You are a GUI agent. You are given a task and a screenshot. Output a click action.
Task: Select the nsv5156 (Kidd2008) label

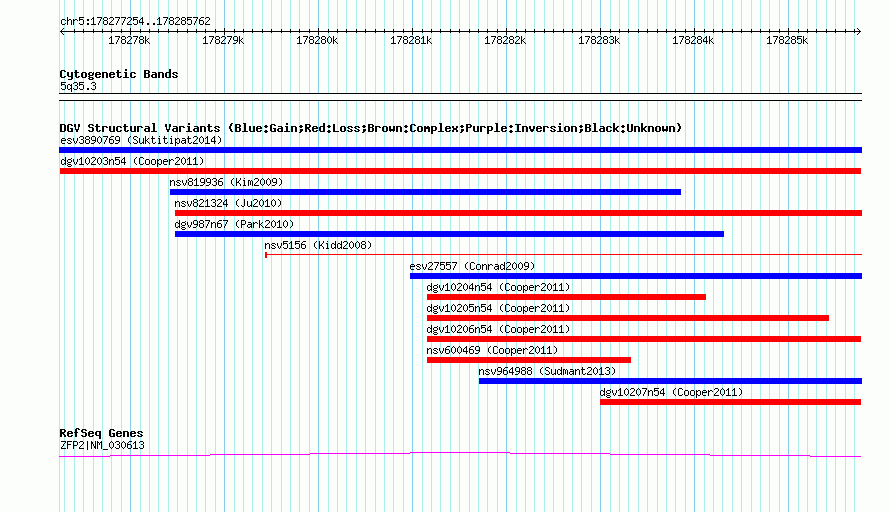point(318,245)
